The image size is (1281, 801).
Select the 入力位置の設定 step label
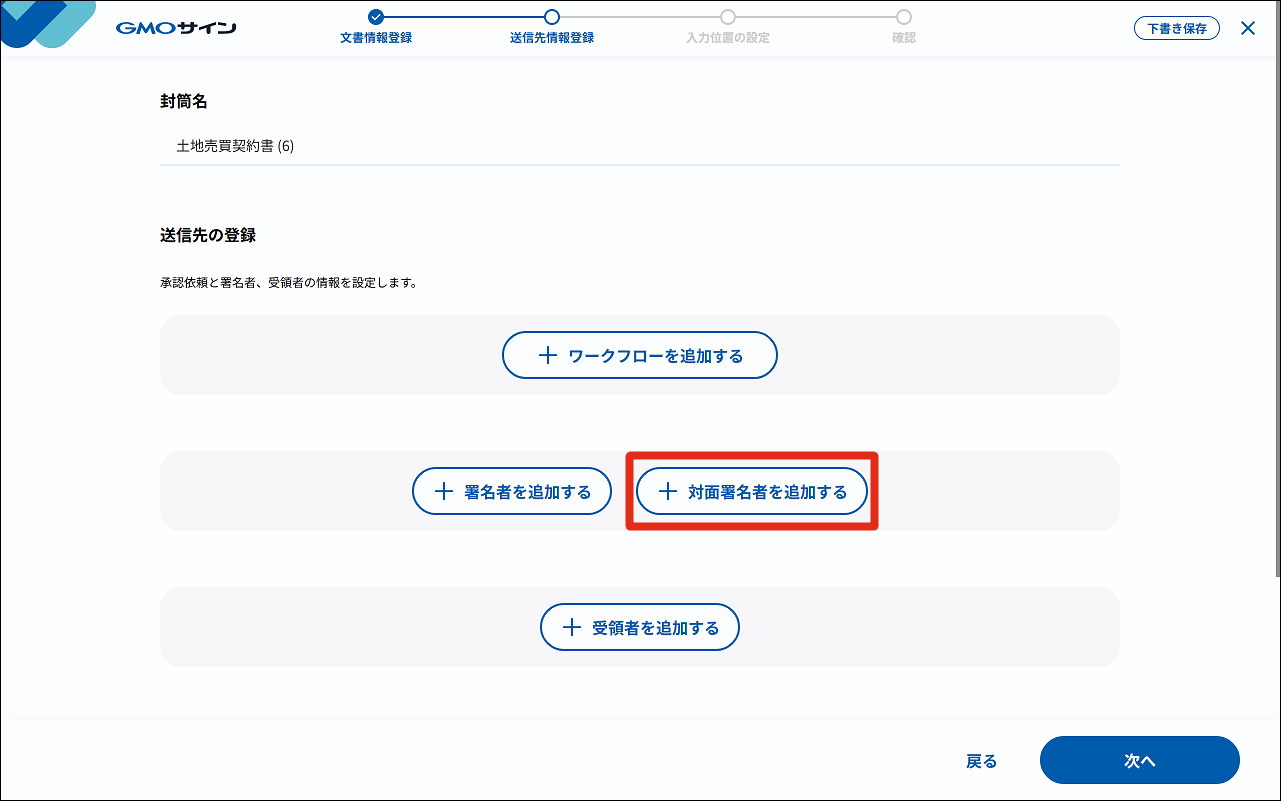[x=728, y=38]
